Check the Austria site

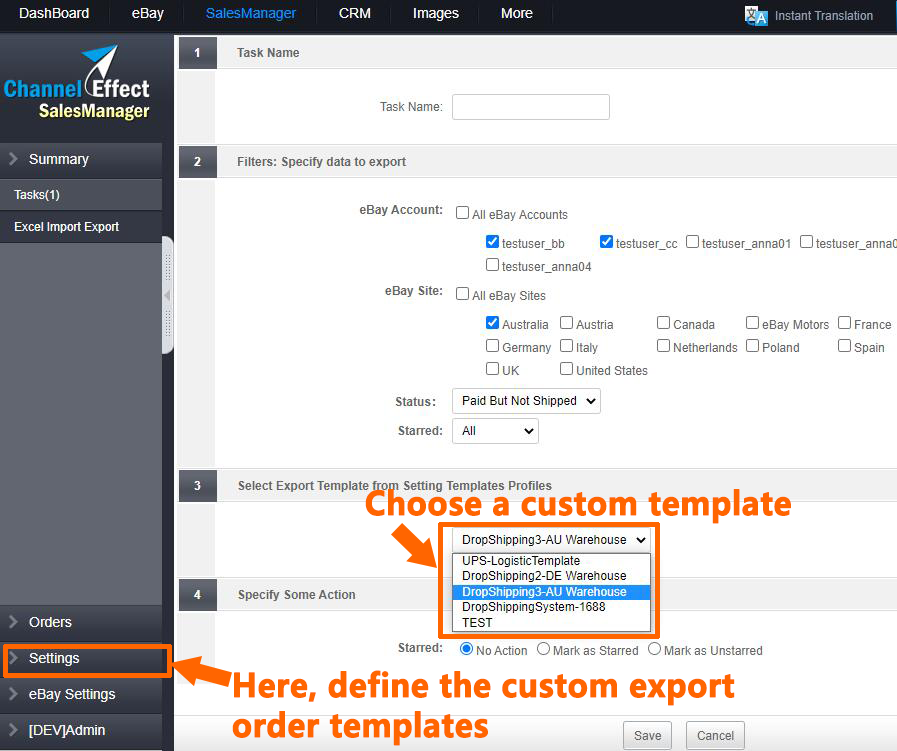tap(566, 323)
